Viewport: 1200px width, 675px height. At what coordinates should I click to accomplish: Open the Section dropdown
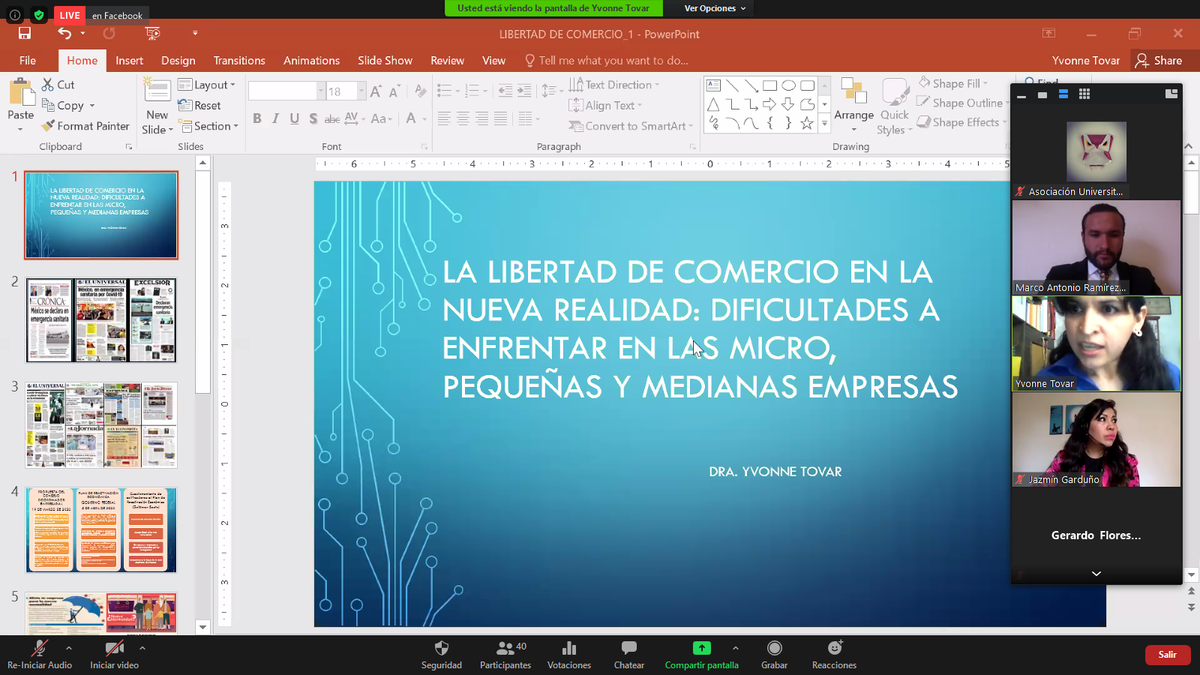pos(208,126)
